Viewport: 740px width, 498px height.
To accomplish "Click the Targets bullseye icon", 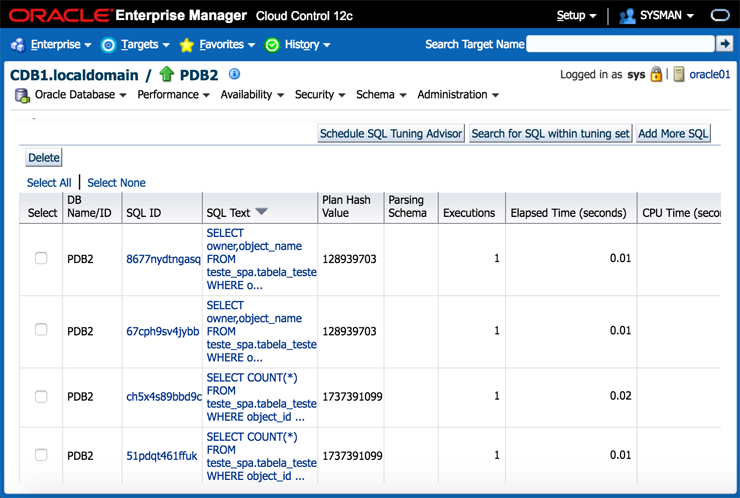I will pyautogui.click(x=108, y=45).
